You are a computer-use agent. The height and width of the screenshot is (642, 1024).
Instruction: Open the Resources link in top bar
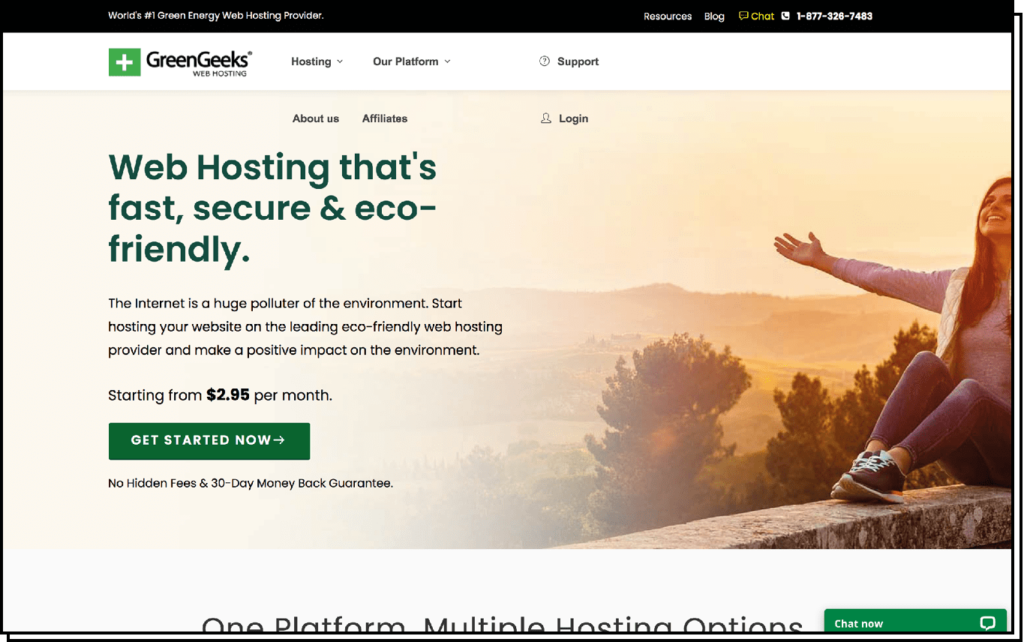tap(667, 16)
